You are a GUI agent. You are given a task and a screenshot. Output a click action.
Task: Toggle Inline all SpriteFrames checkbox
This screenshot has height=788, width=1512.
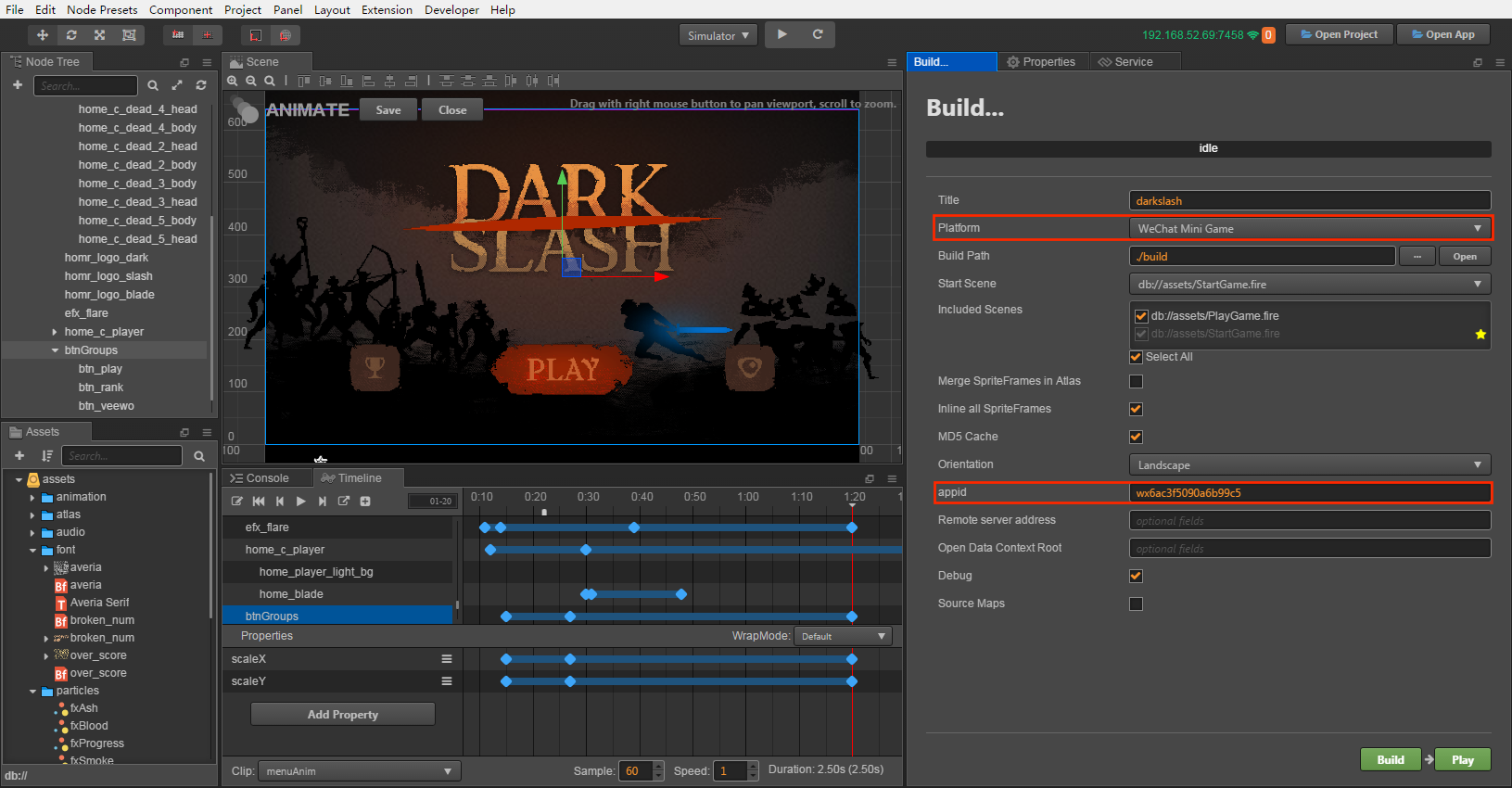coord(1136,409)
